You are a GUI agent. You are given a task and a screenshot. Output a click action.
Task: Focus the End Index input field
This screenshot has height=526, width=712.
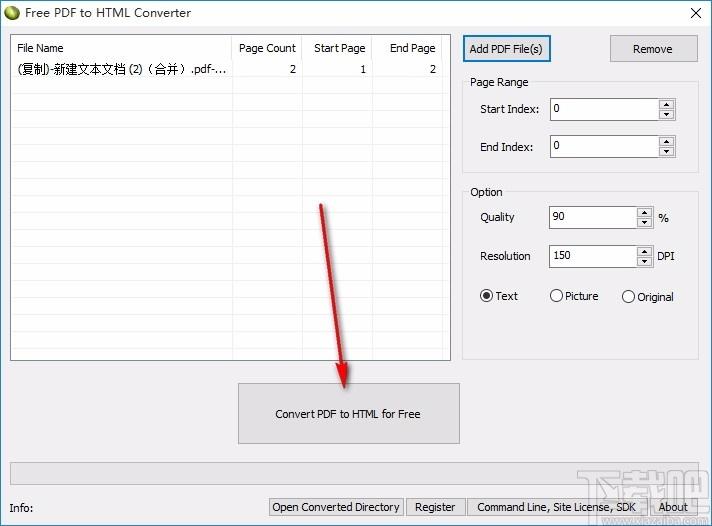point(605,147)
